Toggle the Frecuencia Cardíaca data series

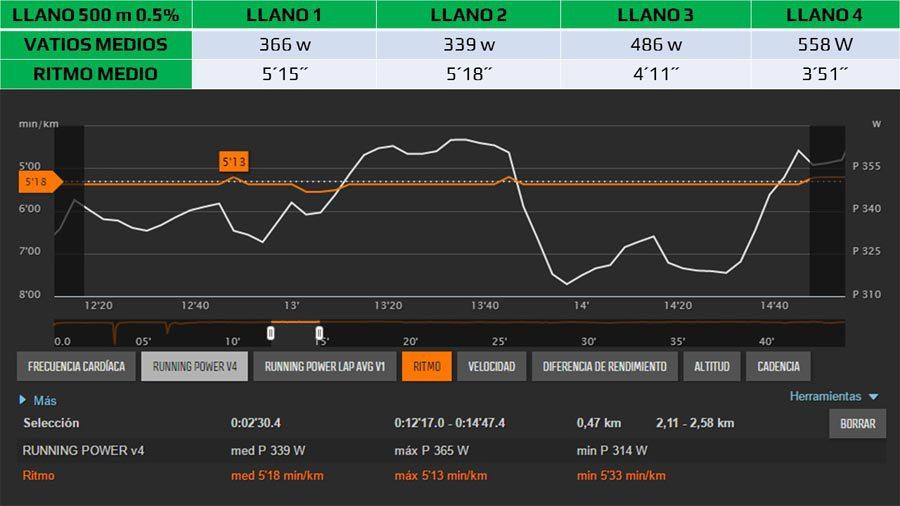click(x=76, y=366)
